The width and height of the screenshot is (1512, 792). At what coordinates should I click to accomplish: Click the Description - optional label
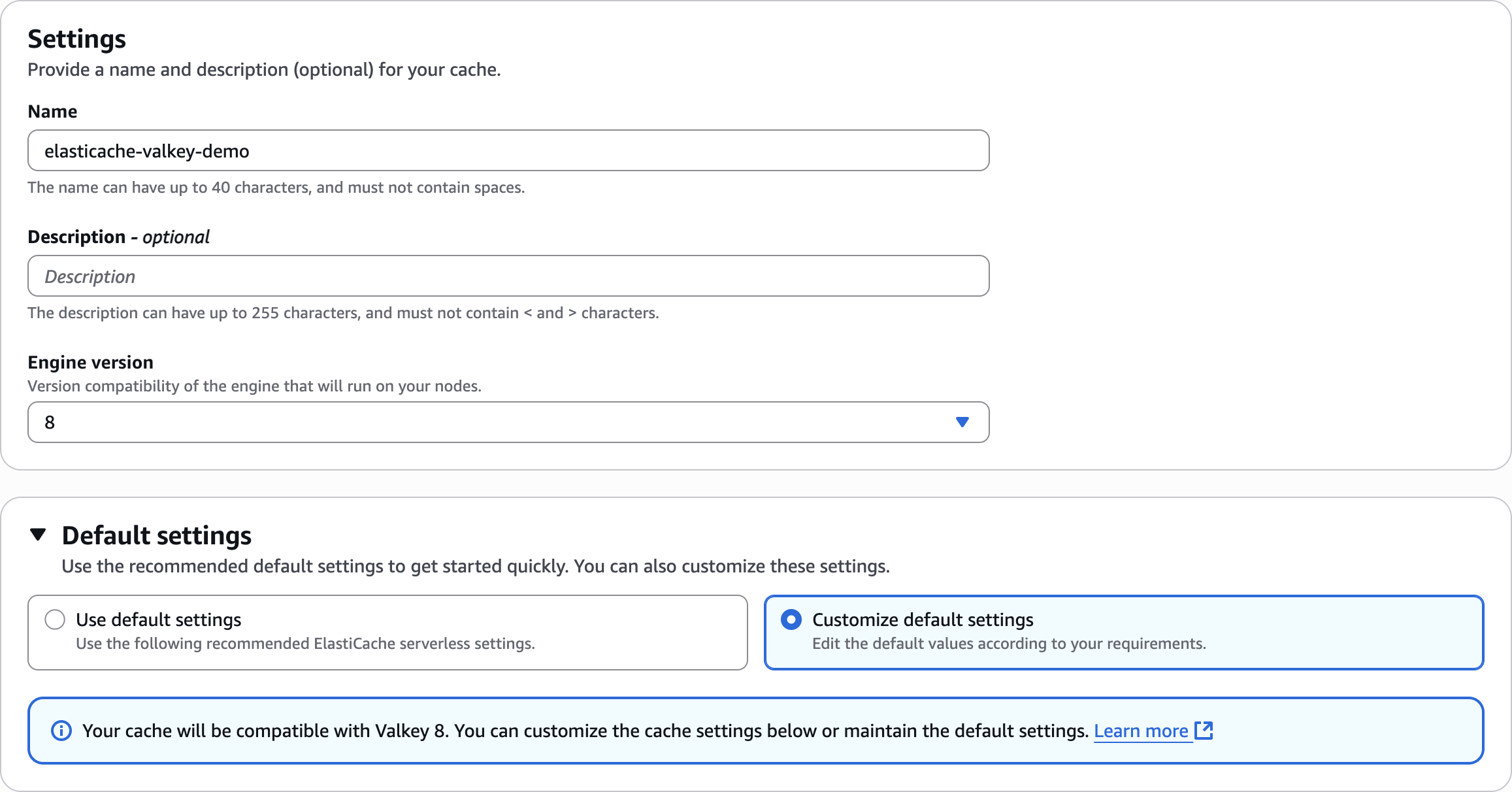click(118, 237)
